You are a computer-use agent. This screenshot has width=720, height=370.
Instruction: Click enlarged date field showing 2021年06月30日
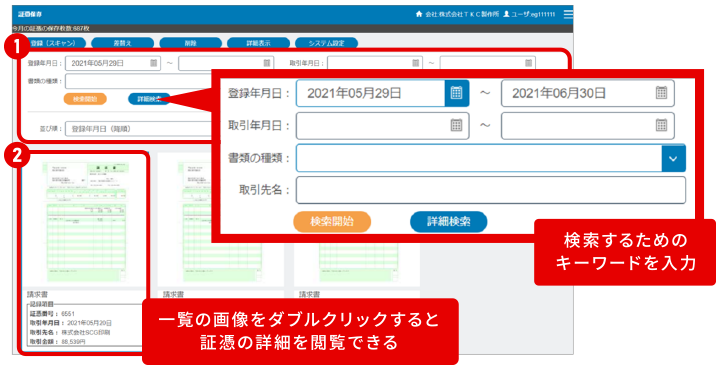point(588,93)
